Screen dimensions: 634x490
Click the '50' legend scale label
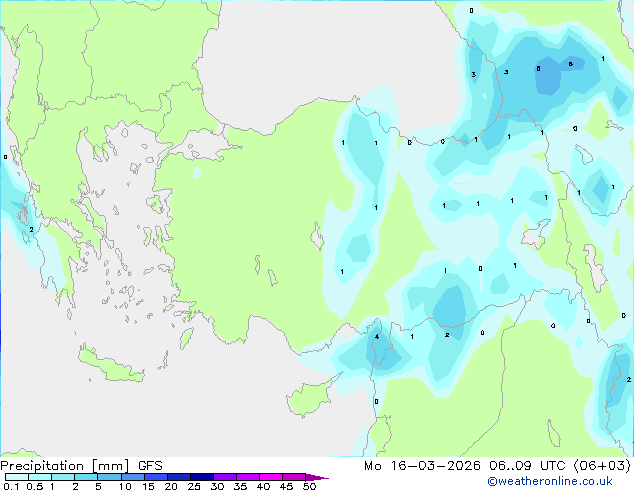pos(310,486)
